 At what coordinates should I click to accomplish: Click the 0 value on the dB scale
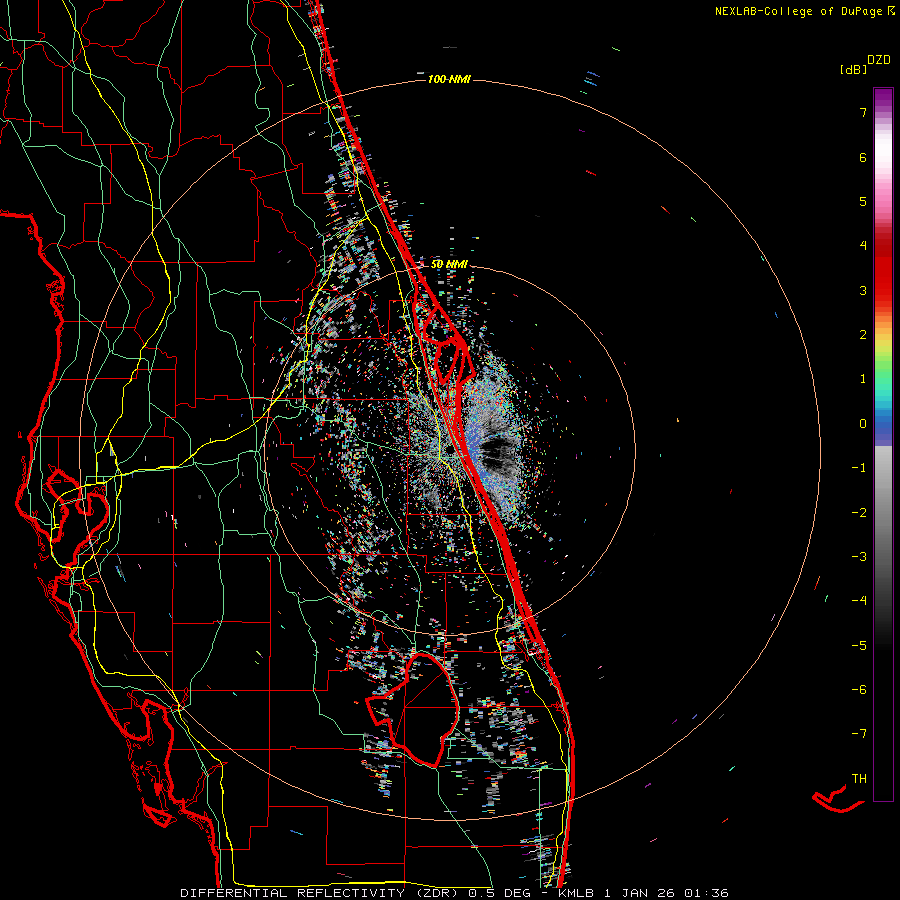[x=863, y=424]
